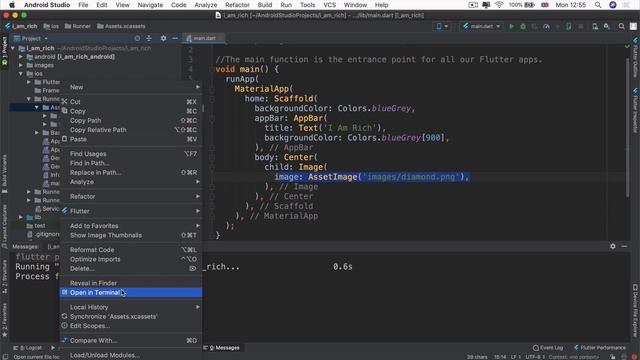The image size is (640, 360).
Task: Click the Assets.xcassets breadcrumb
Action: [121, 26]
